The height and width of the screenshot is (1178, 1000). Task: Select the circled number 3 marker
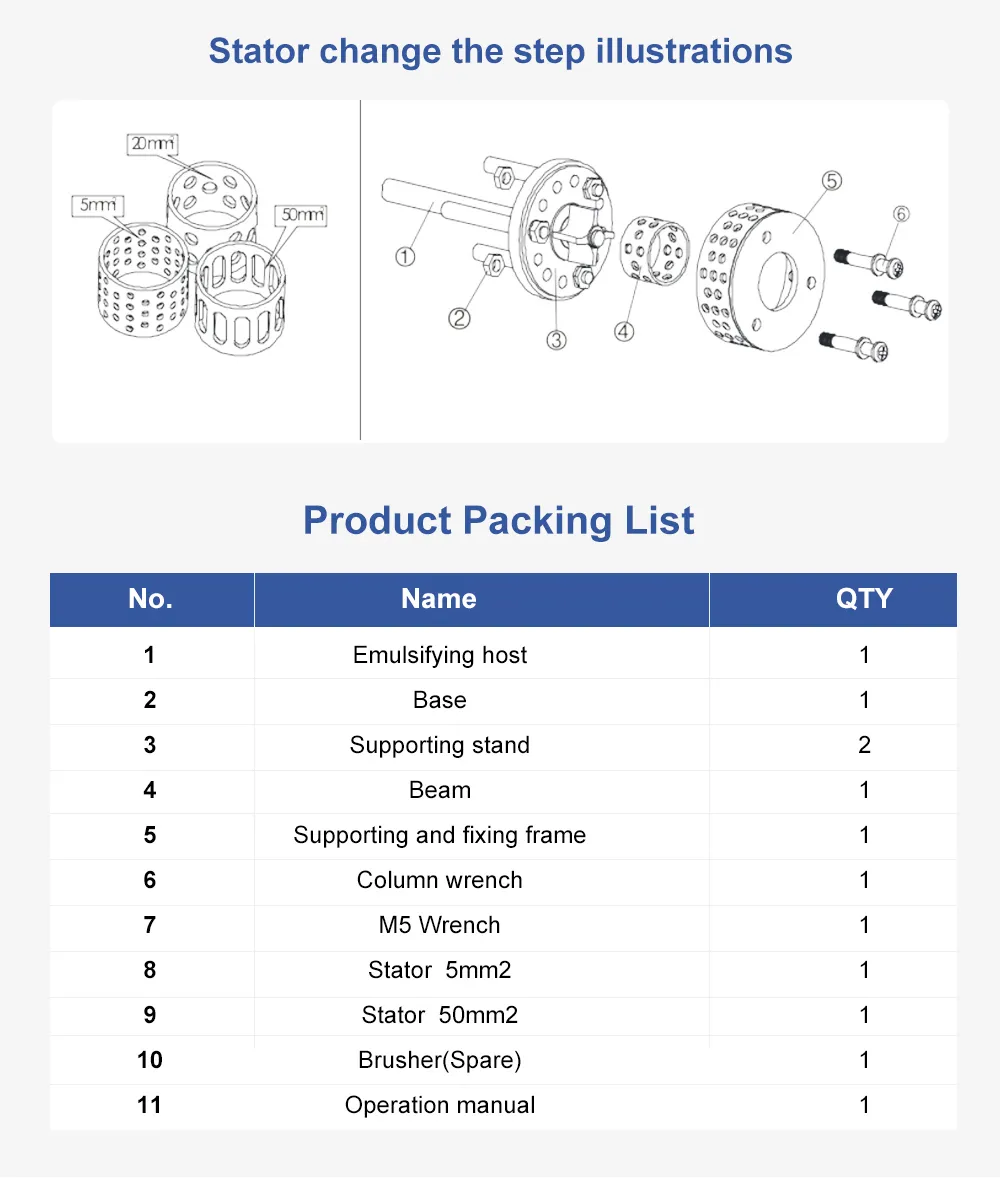557,340
